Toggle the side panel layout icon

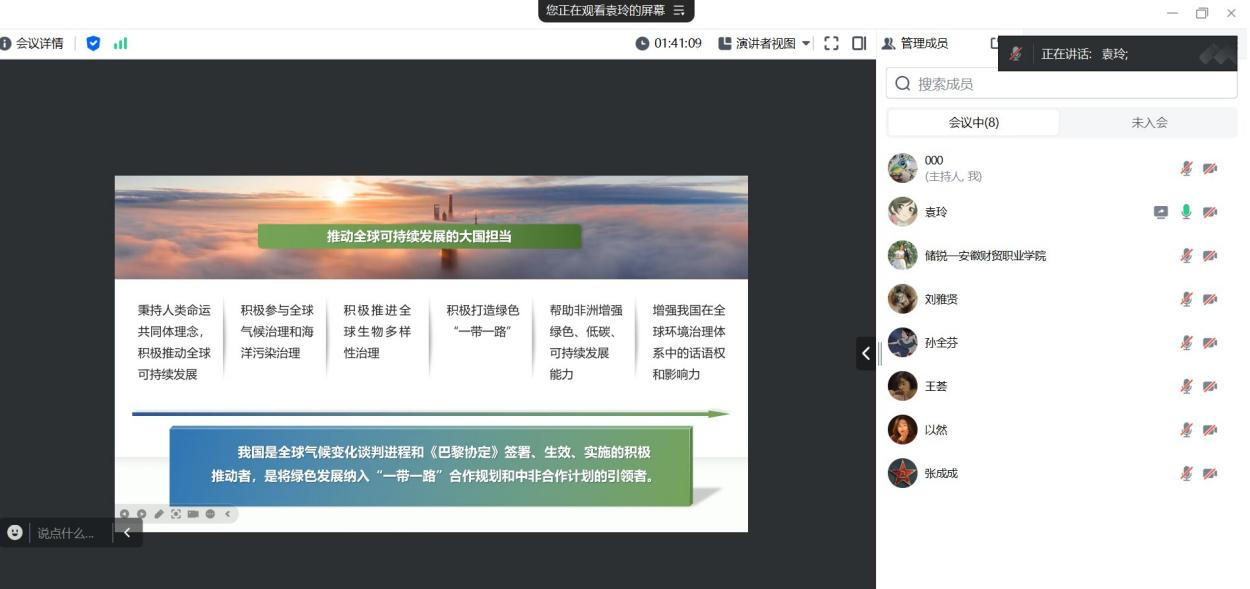tap(859, 44)
